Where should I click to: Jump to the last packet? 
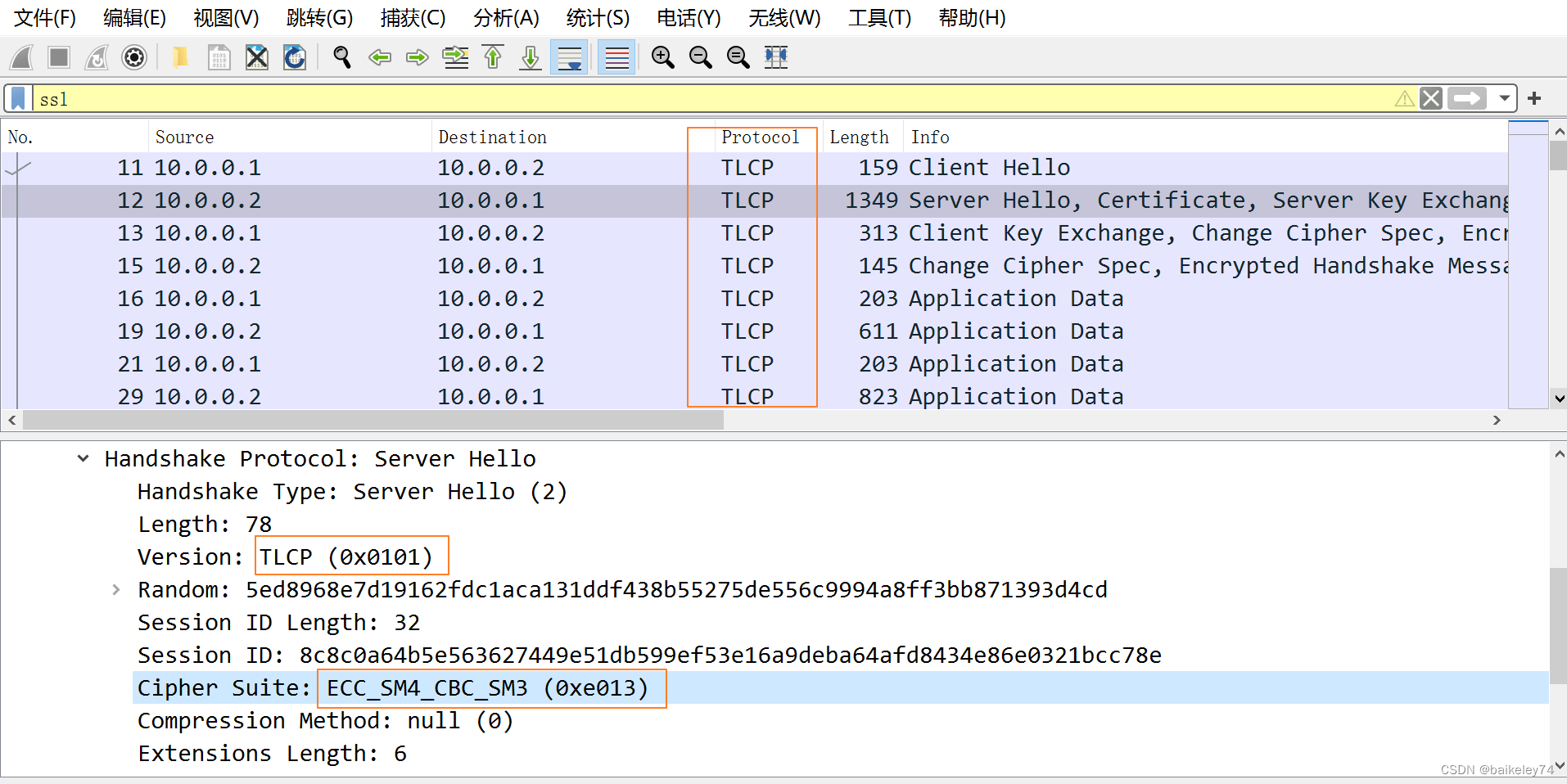point(531,57)
